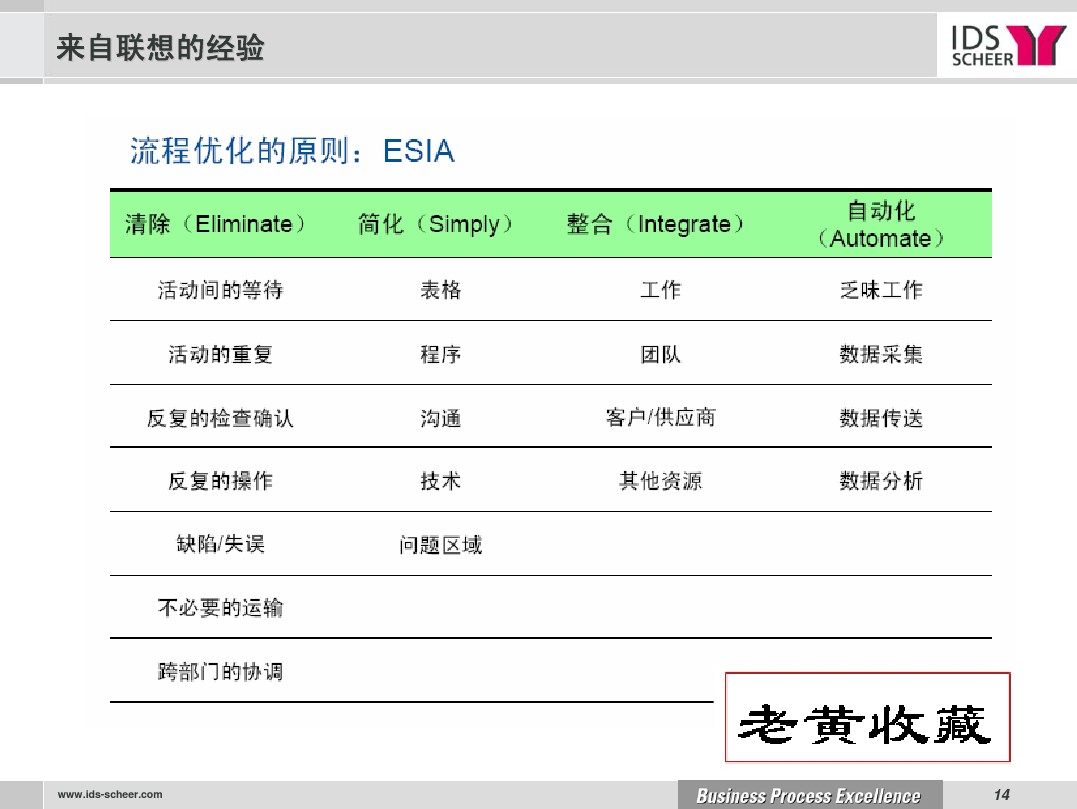Click the 清除（Eliminate） column header
The image size is (1077, 809).
pyautogui.click(x=216, y=224)
